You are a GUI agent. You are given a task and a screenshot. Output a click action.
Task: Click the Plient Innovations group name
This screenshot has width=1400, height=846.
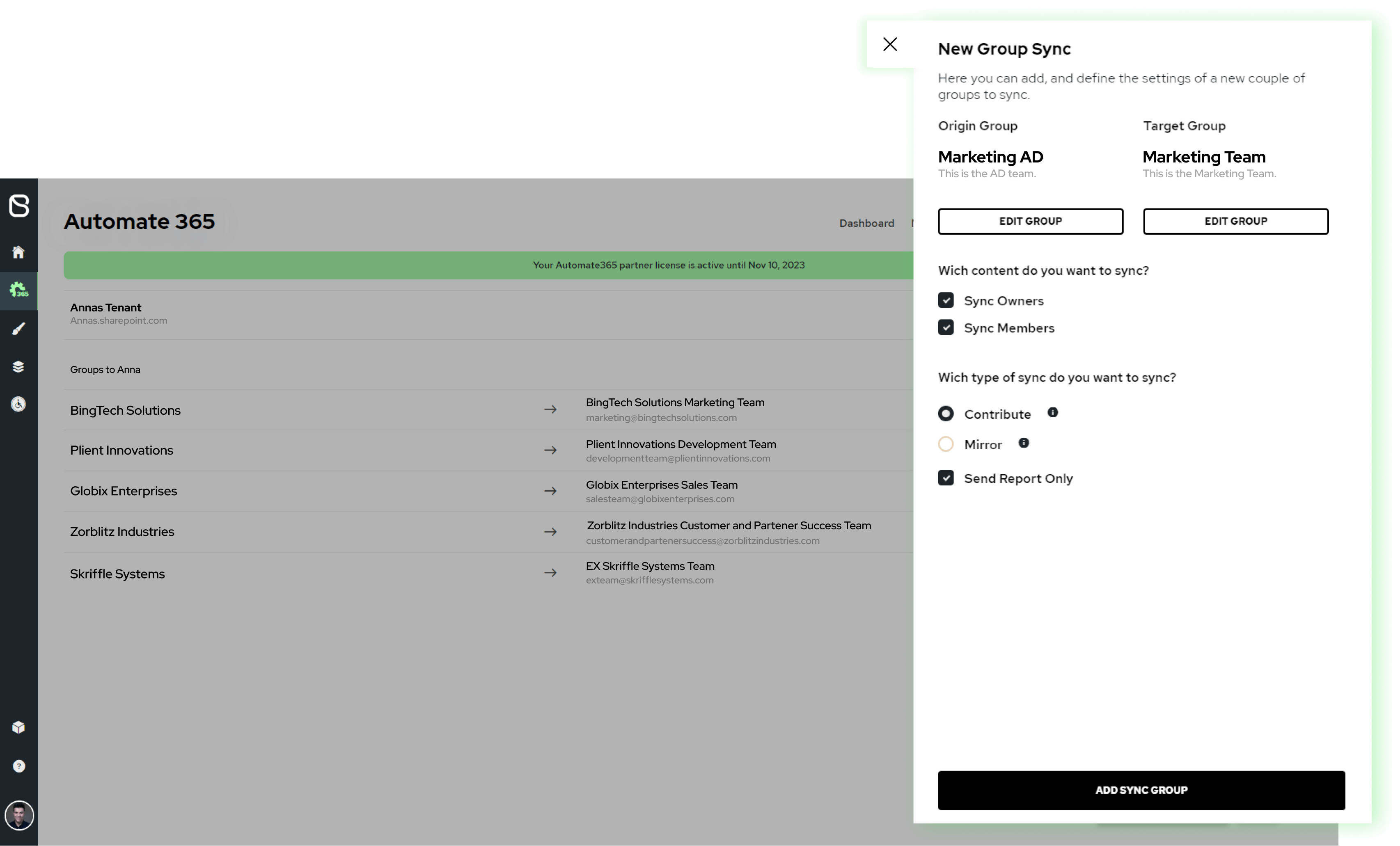(x=121, y=450)
